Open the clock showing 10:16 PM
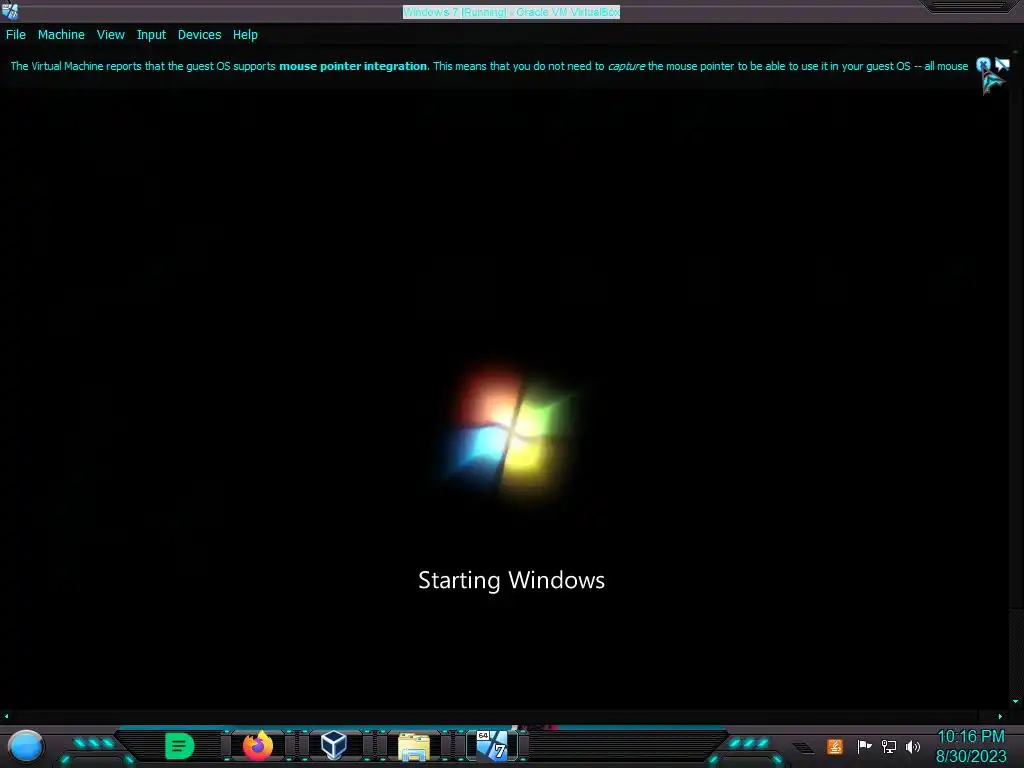 (x=971, y=737)
